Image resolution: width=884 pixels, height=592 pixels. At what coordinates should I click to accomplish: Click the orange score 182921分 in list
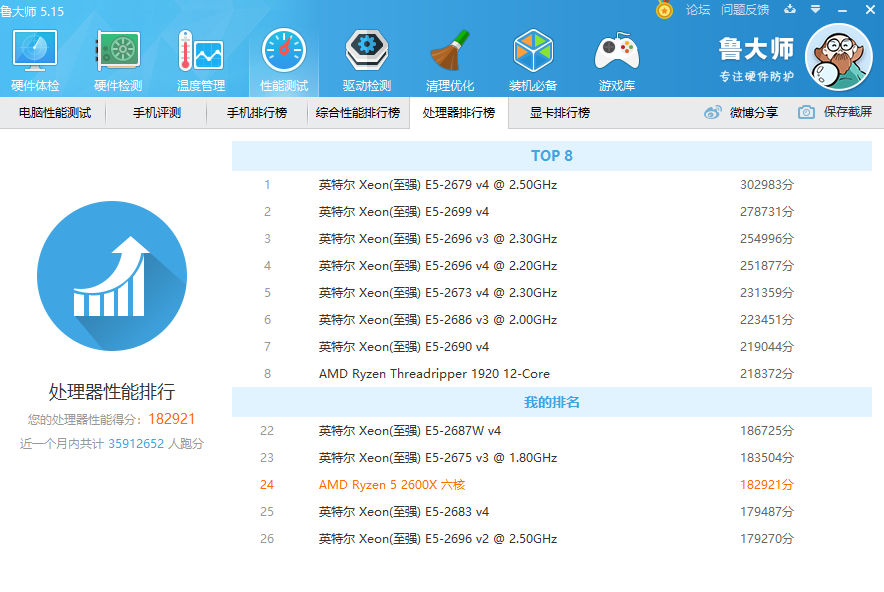tap(767, 485)
